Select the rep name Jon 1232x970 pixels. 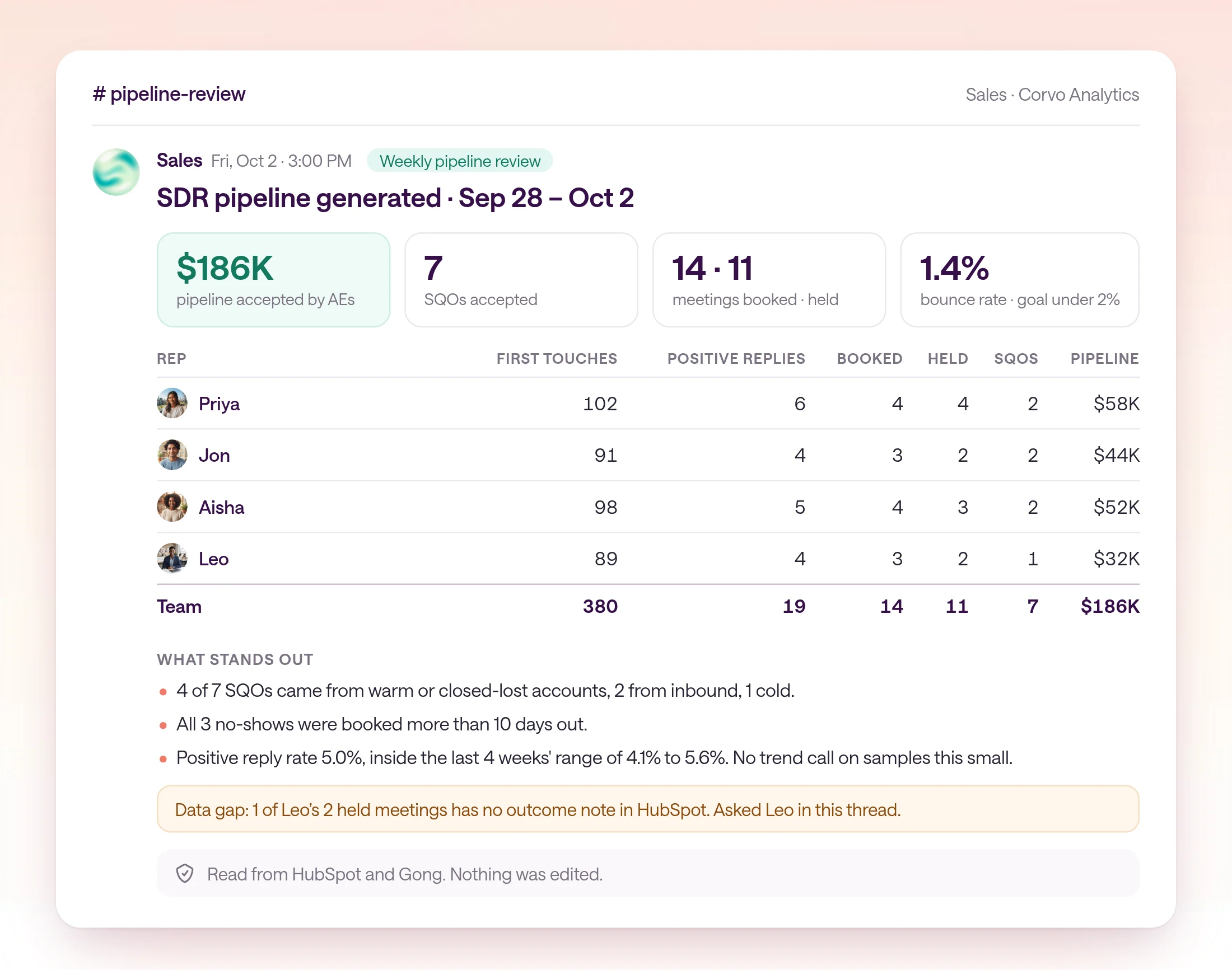click(x=214, y=456)
